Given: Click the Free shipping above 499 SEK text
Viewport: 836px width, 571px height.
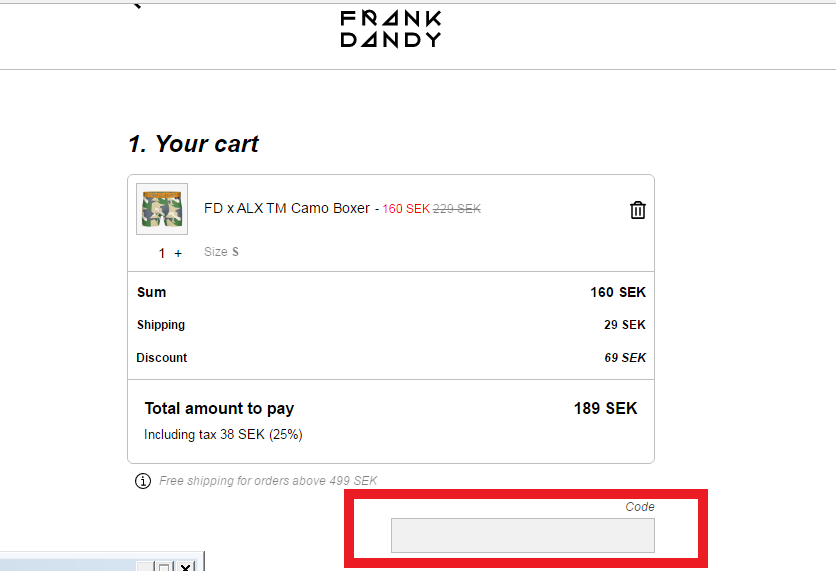Looking at the screenshot, I should [x=268, y=481].
